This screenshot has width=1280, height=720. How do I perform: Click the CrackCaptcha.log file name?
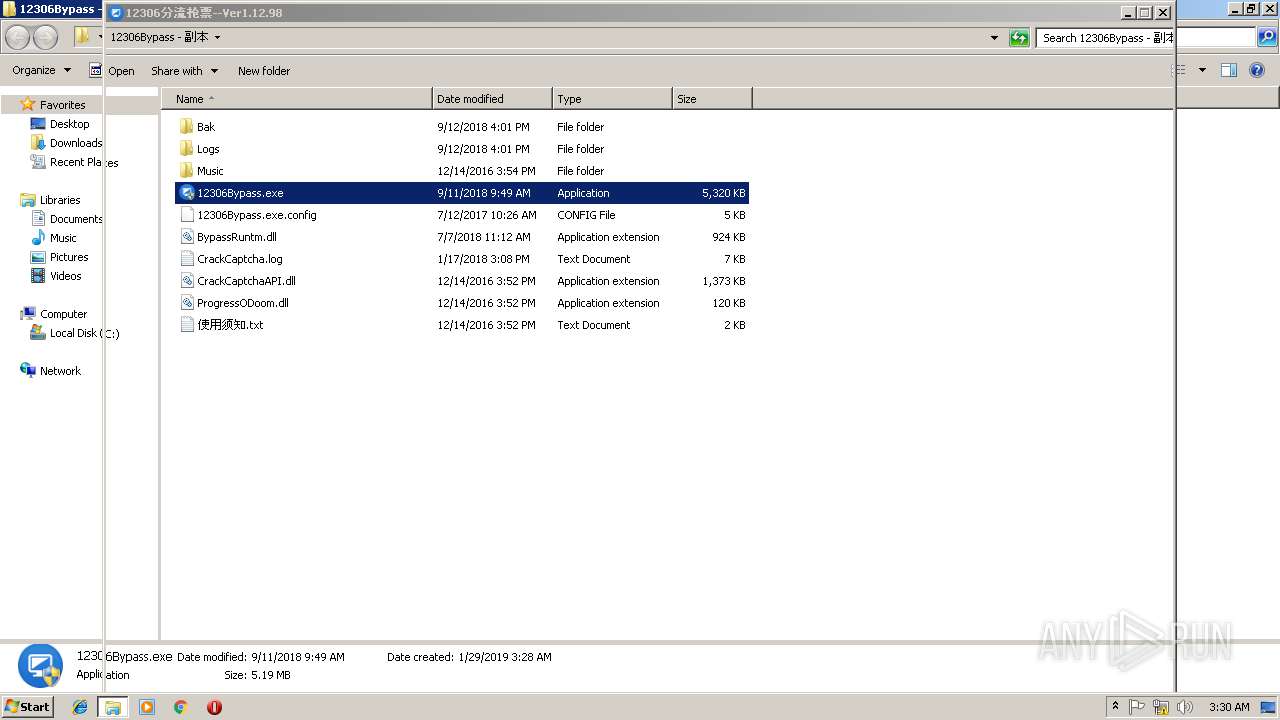[240, 259]
